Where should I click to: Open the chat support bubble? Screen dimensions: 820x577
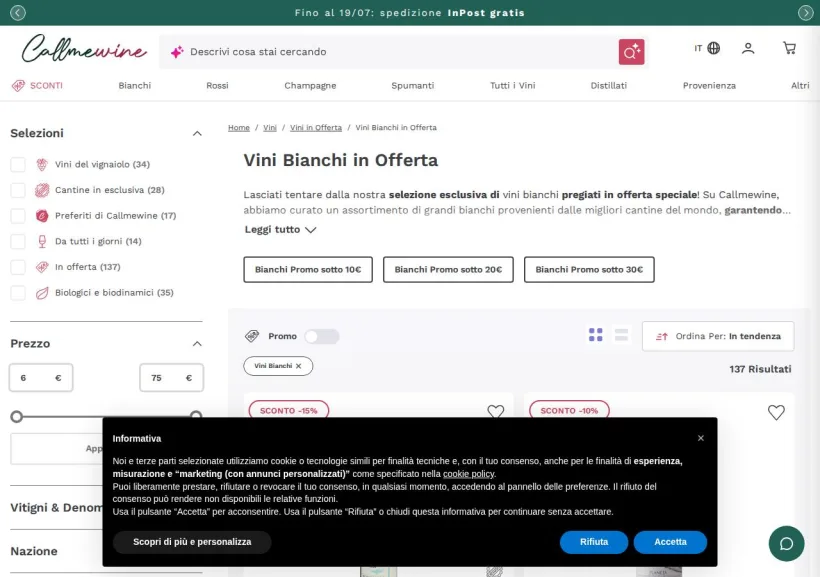[x=786, y=544]
